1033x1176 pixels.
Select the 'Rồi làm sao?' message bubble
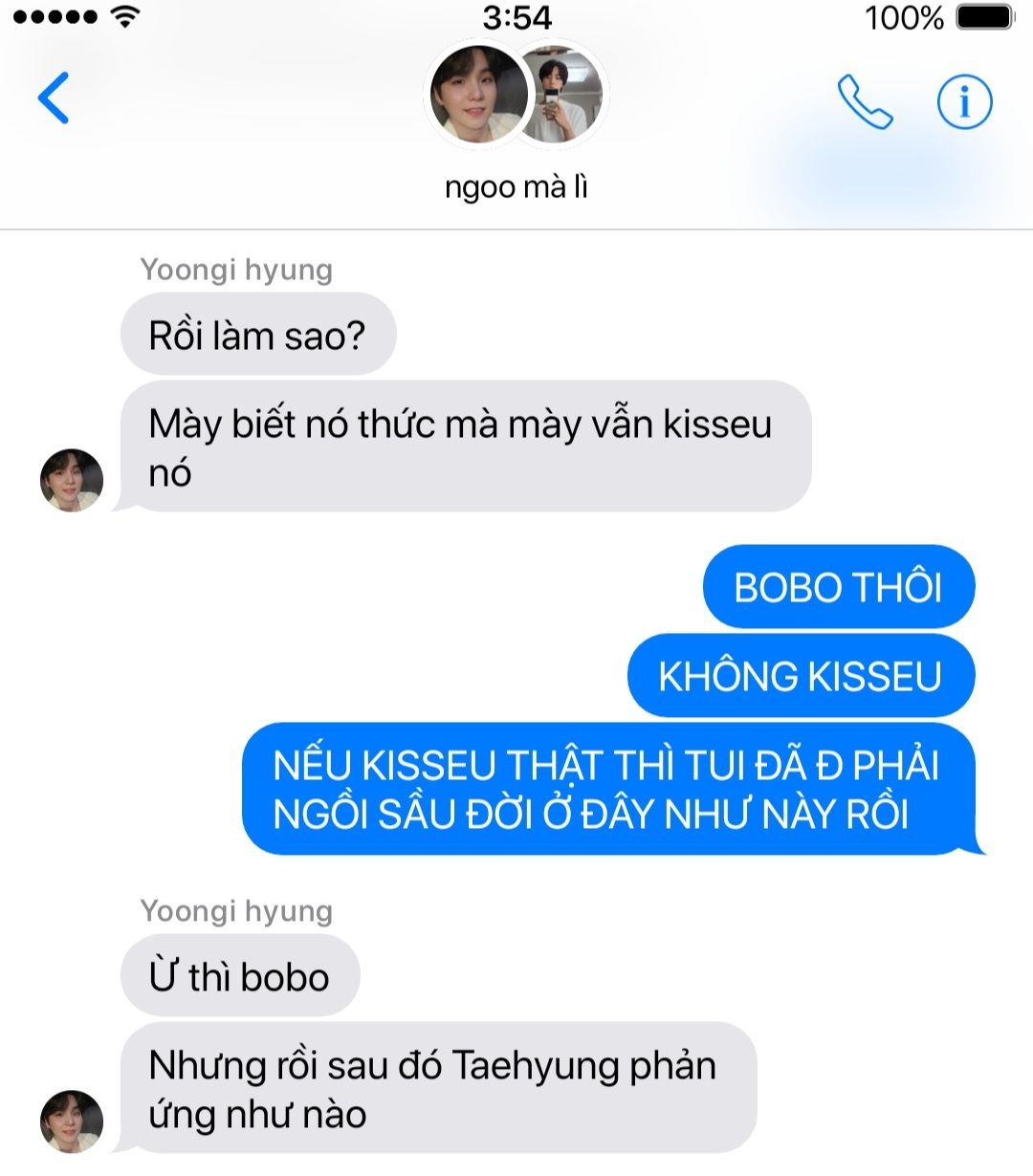pos(258,334)
